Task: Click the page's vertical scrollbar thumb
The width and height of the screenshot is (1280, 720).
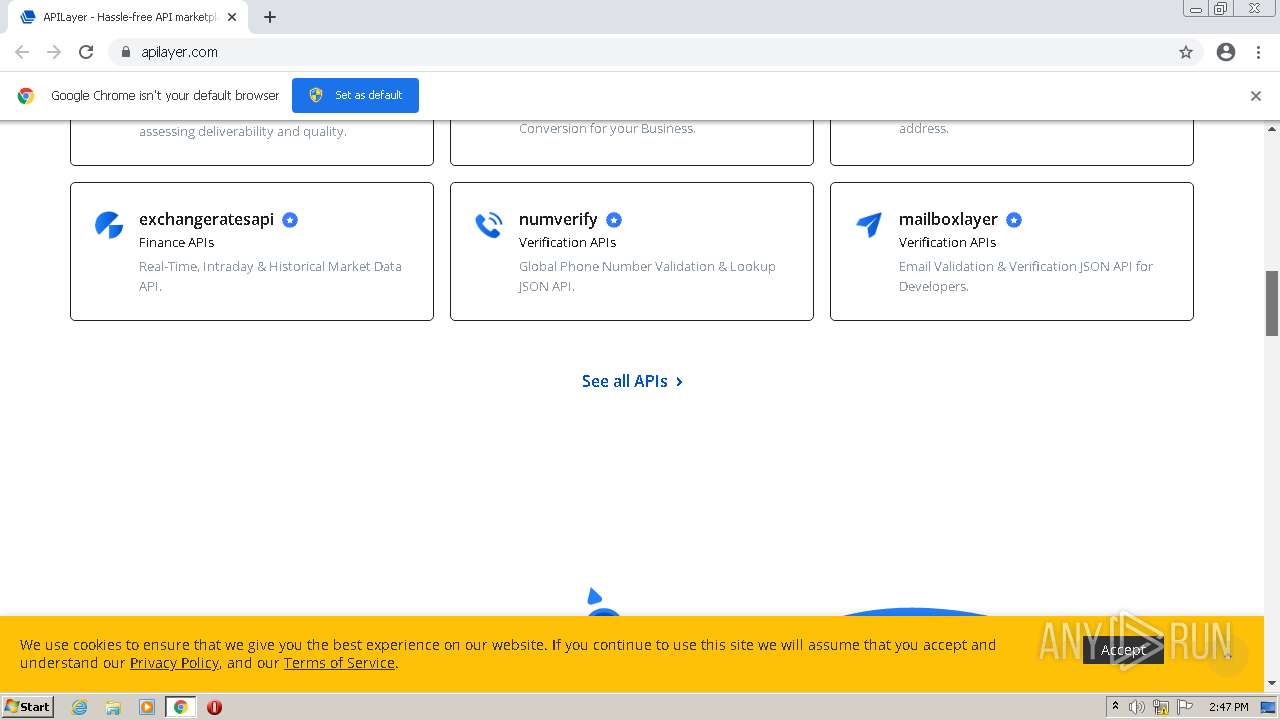Action: tap(1272, 303)
